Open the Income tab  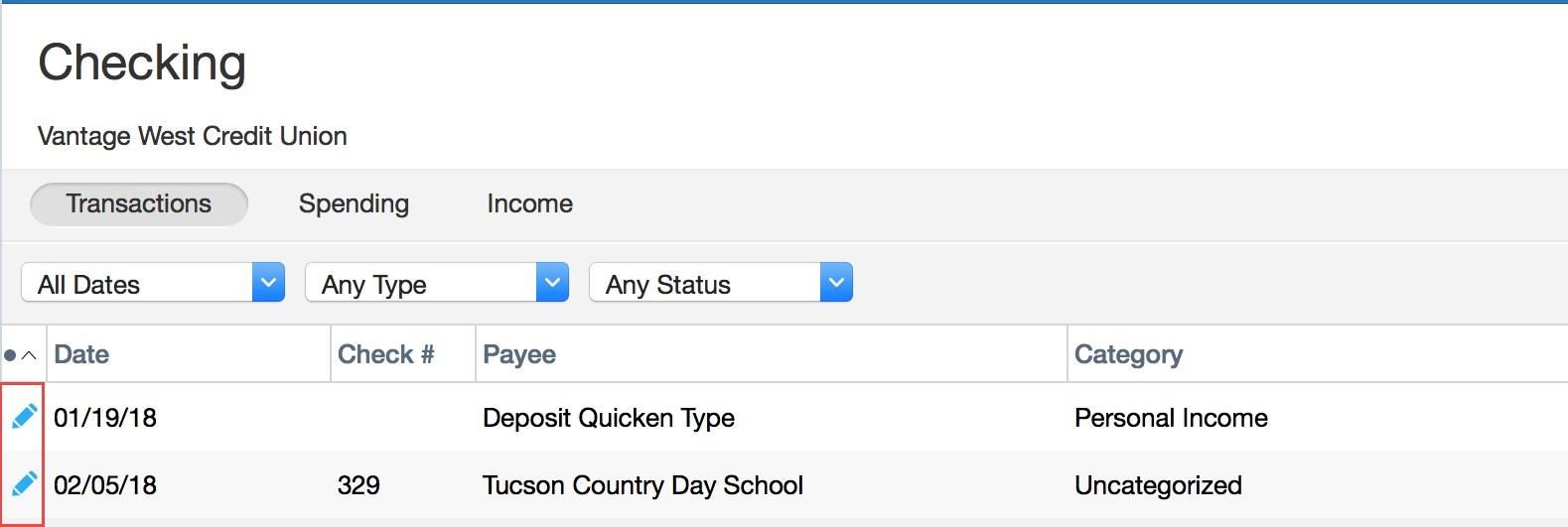pos(529,203)
